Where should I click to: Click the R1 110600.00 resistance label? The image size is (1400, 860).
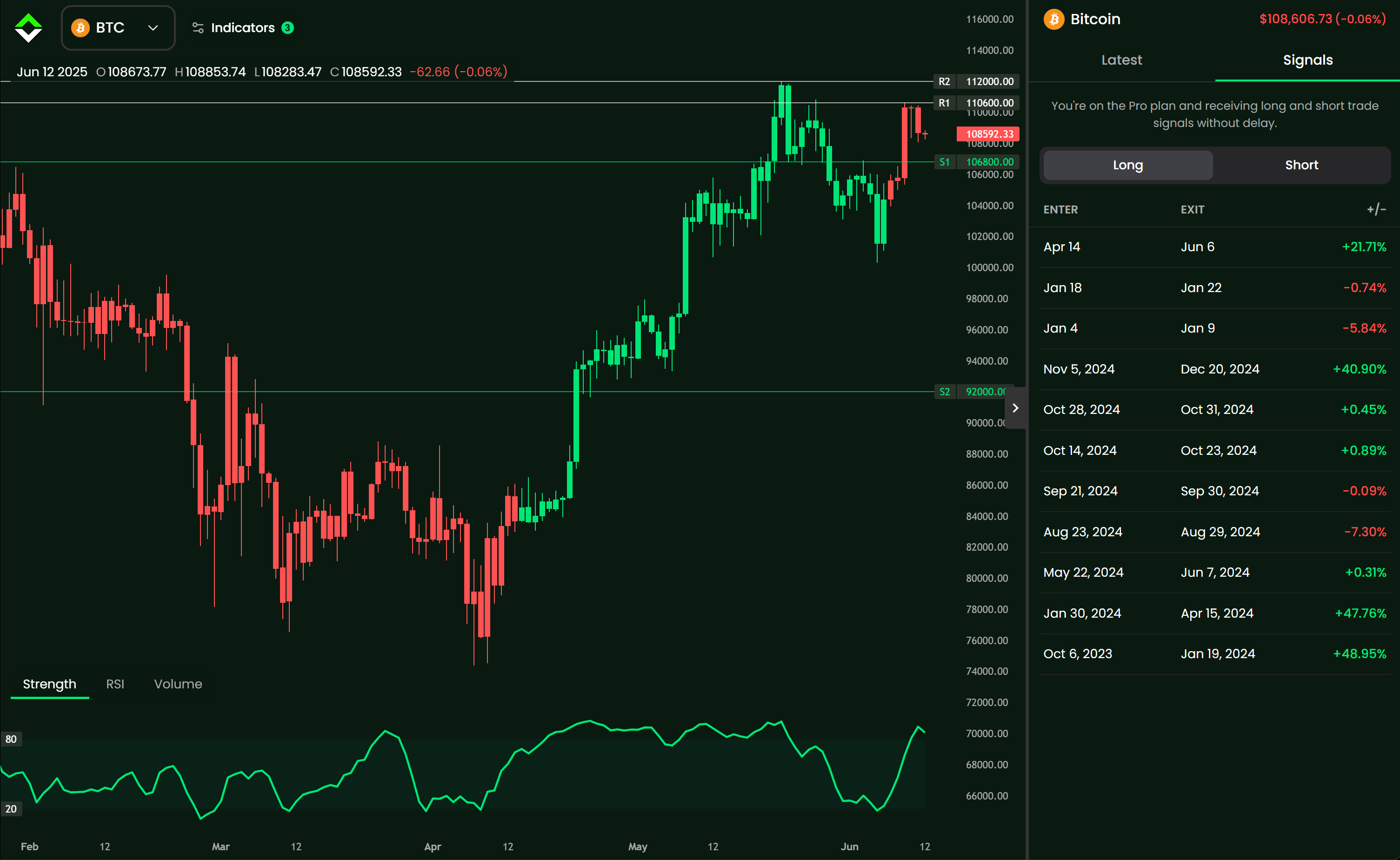(x=977, y=103)
